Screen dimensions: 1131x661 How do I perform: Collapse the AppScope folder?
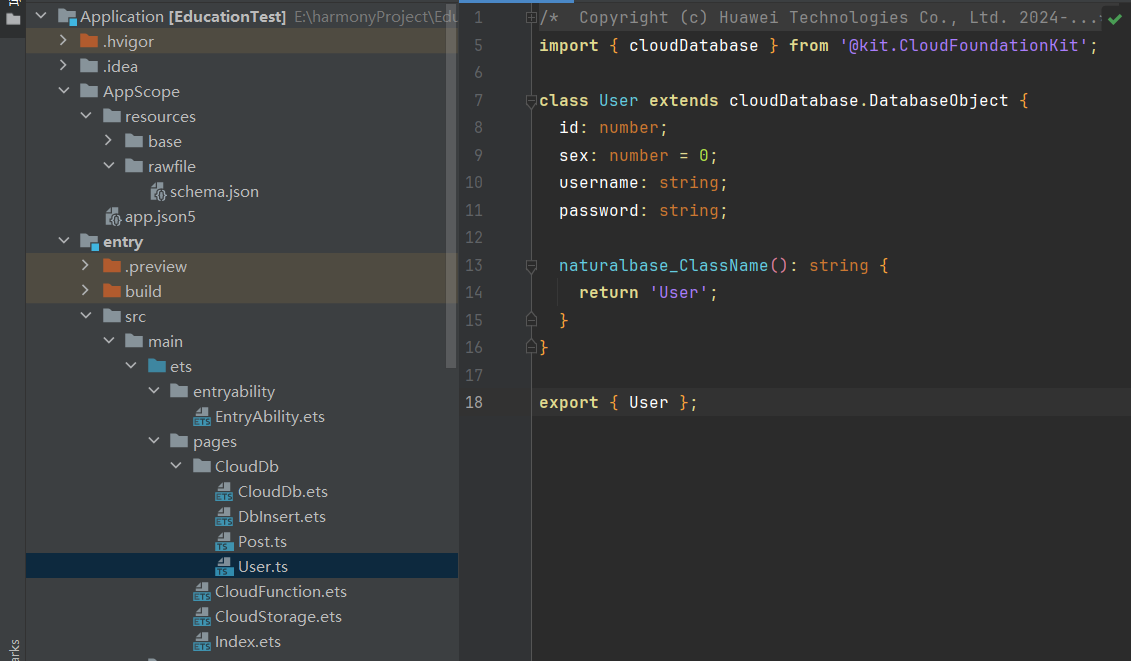[x=64, y=90]
